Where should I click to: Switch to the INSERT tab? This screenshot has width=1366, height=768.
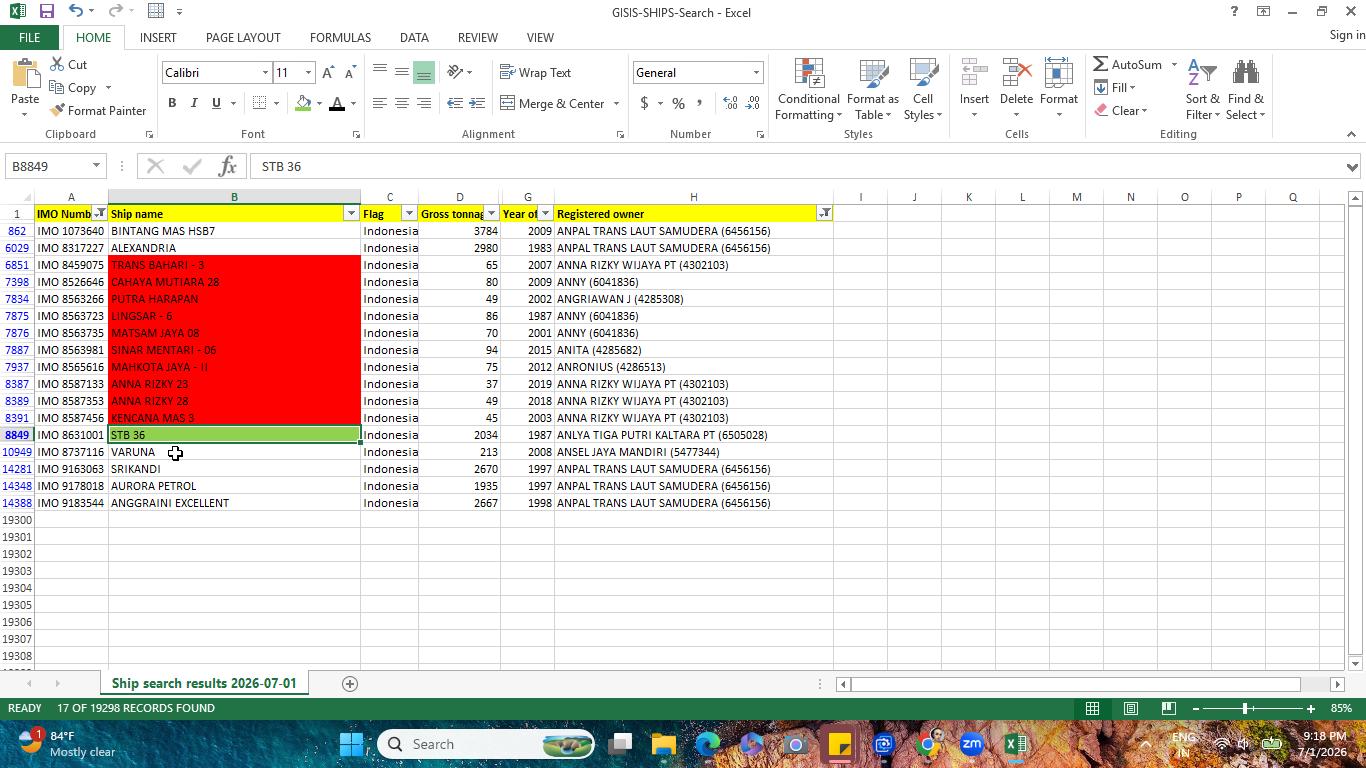pyautogui.click(x=158, y=37)
